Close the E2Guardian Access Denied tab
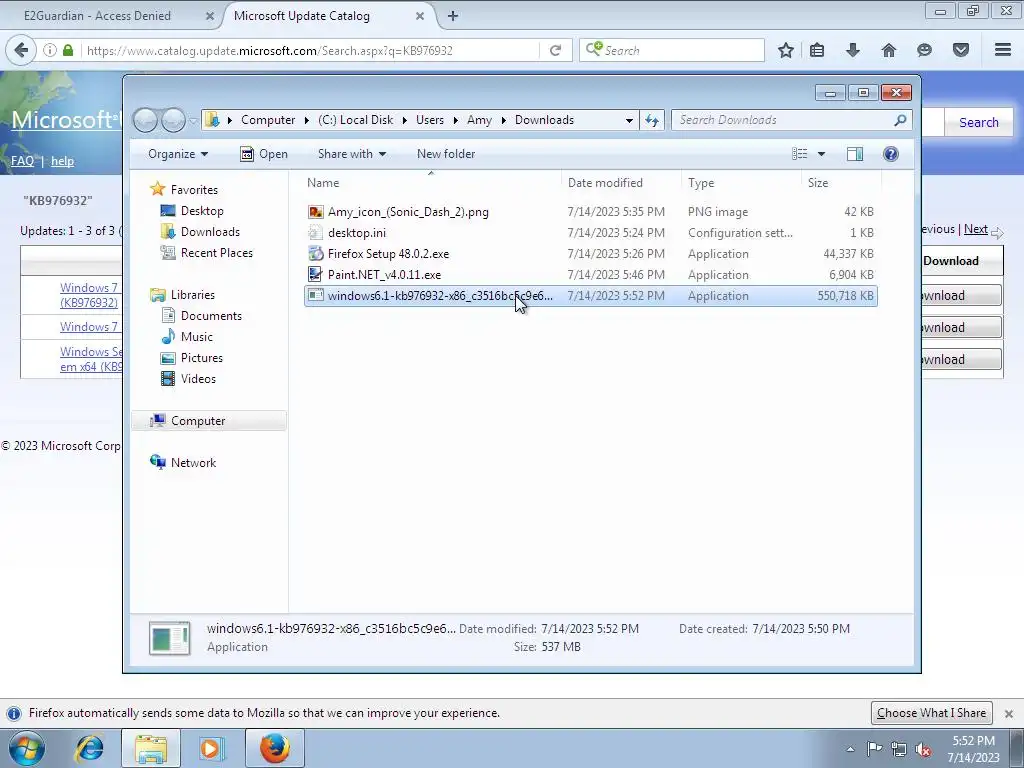 click(x=210, y=16)
